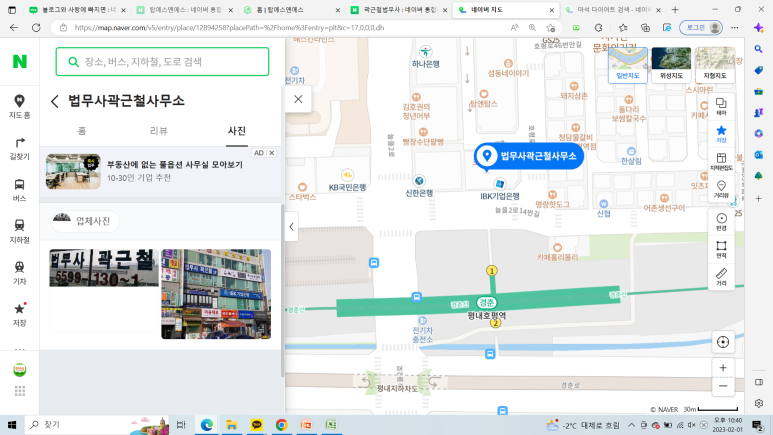
Task: Close the place detail panel
Action: (298, 99)
